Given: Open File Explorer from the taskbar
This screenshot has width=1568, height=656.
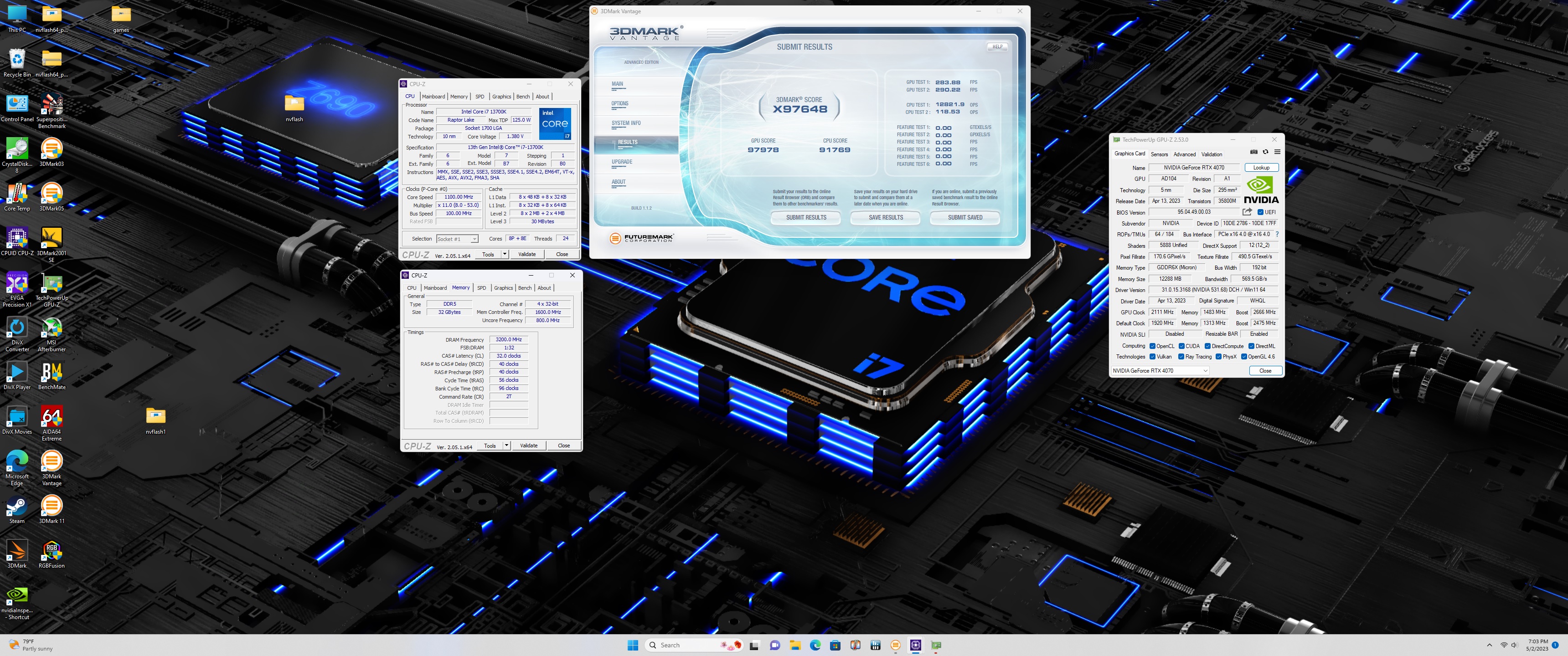Looking at the screenshot, I should [x=795, y=645].
